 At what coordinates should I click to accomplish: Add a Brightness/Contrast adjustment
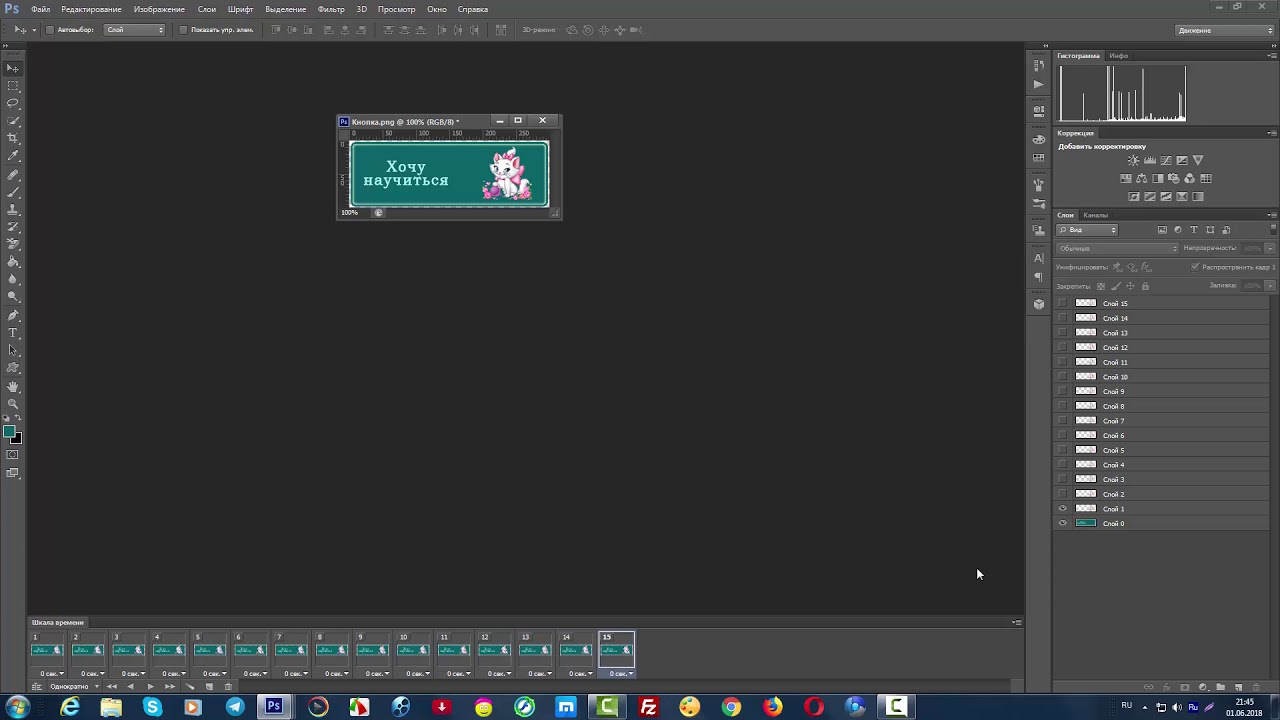pos(1133,160)
